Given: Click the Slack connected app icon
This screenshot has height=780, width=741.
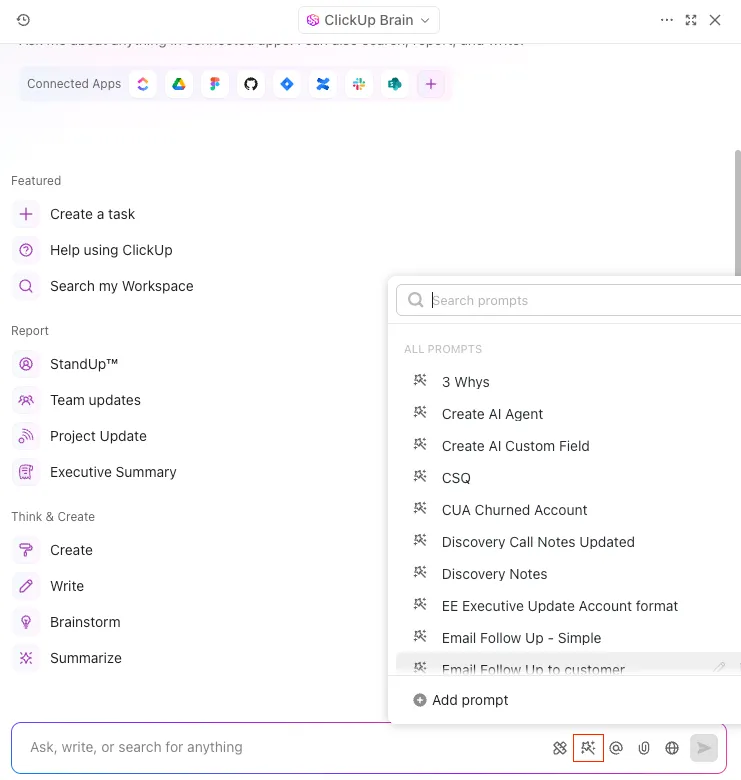Looking at the screenshot, I should [x=359, y=84].
